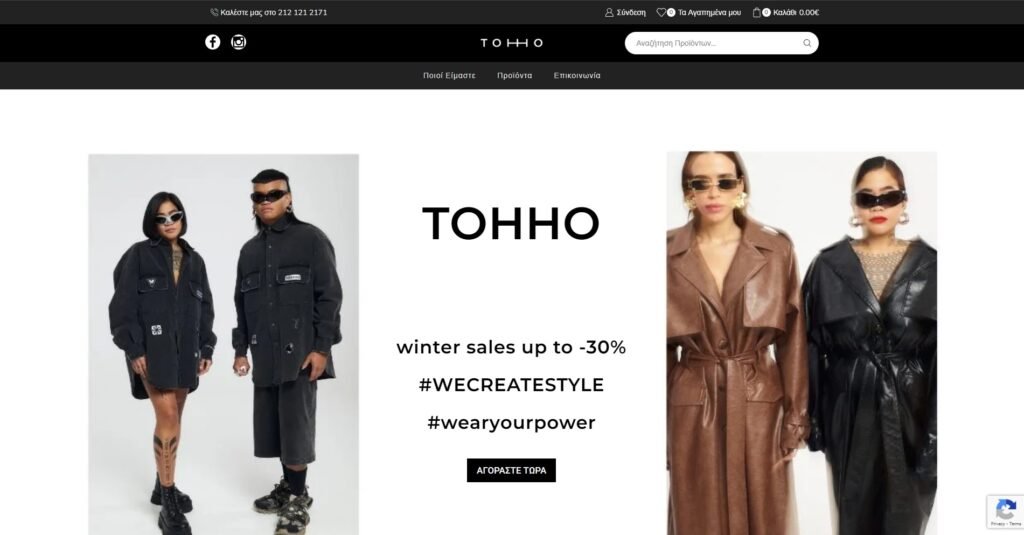Open the Instagram profile icon

[x=238, y=42]
